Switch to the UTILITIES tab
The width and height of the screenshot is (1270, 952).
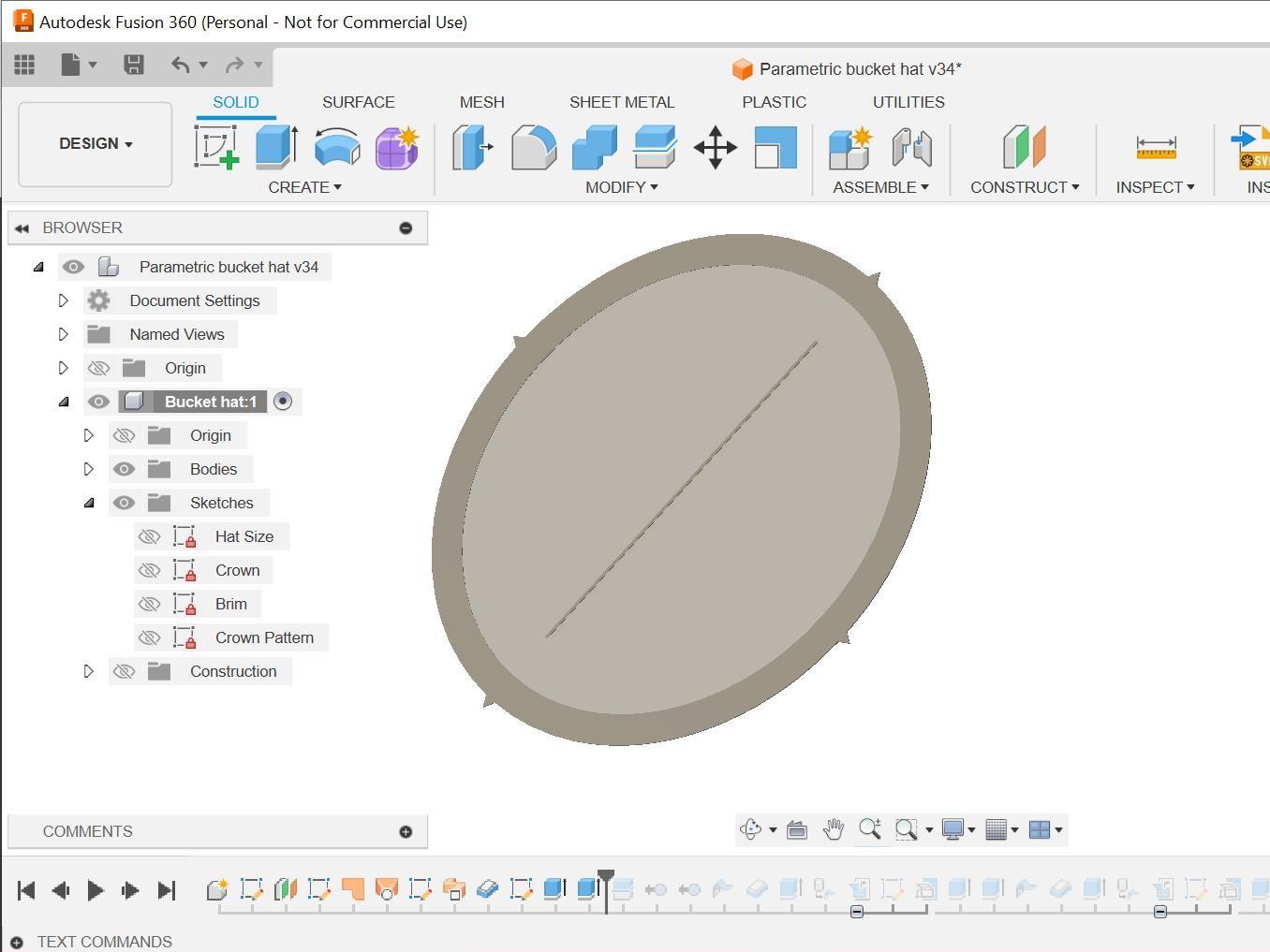point(908,102)
